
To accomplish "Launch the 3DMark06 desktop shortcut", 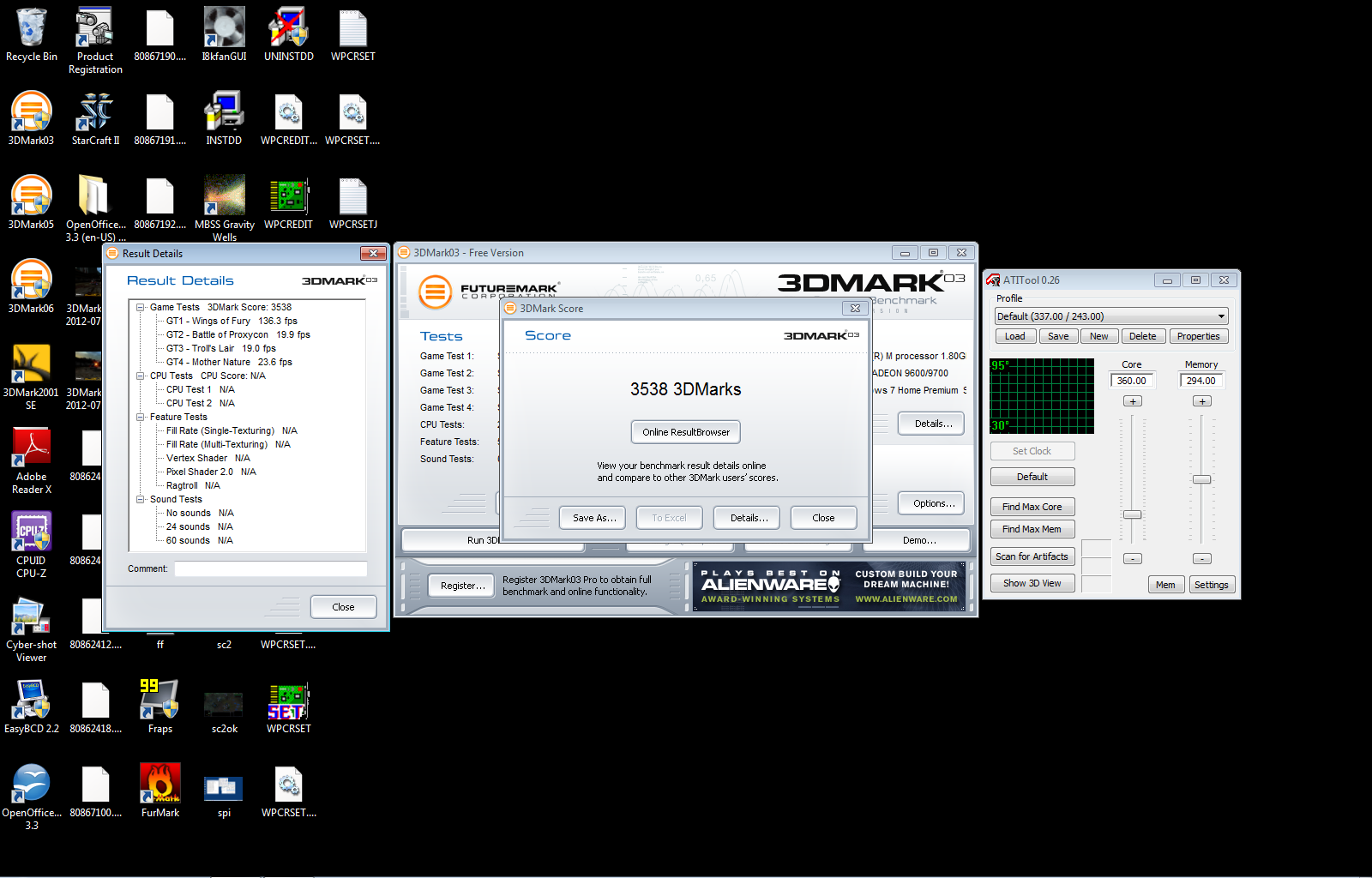I will (x=31, y=287).
